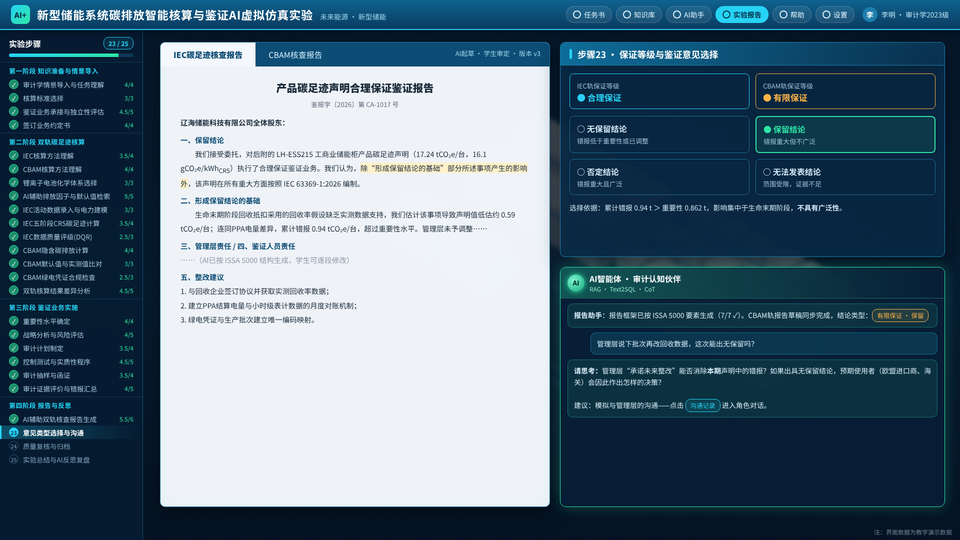
Task: Click the 有限保证·保留 conclusion tag
Action: coord(900,315)
